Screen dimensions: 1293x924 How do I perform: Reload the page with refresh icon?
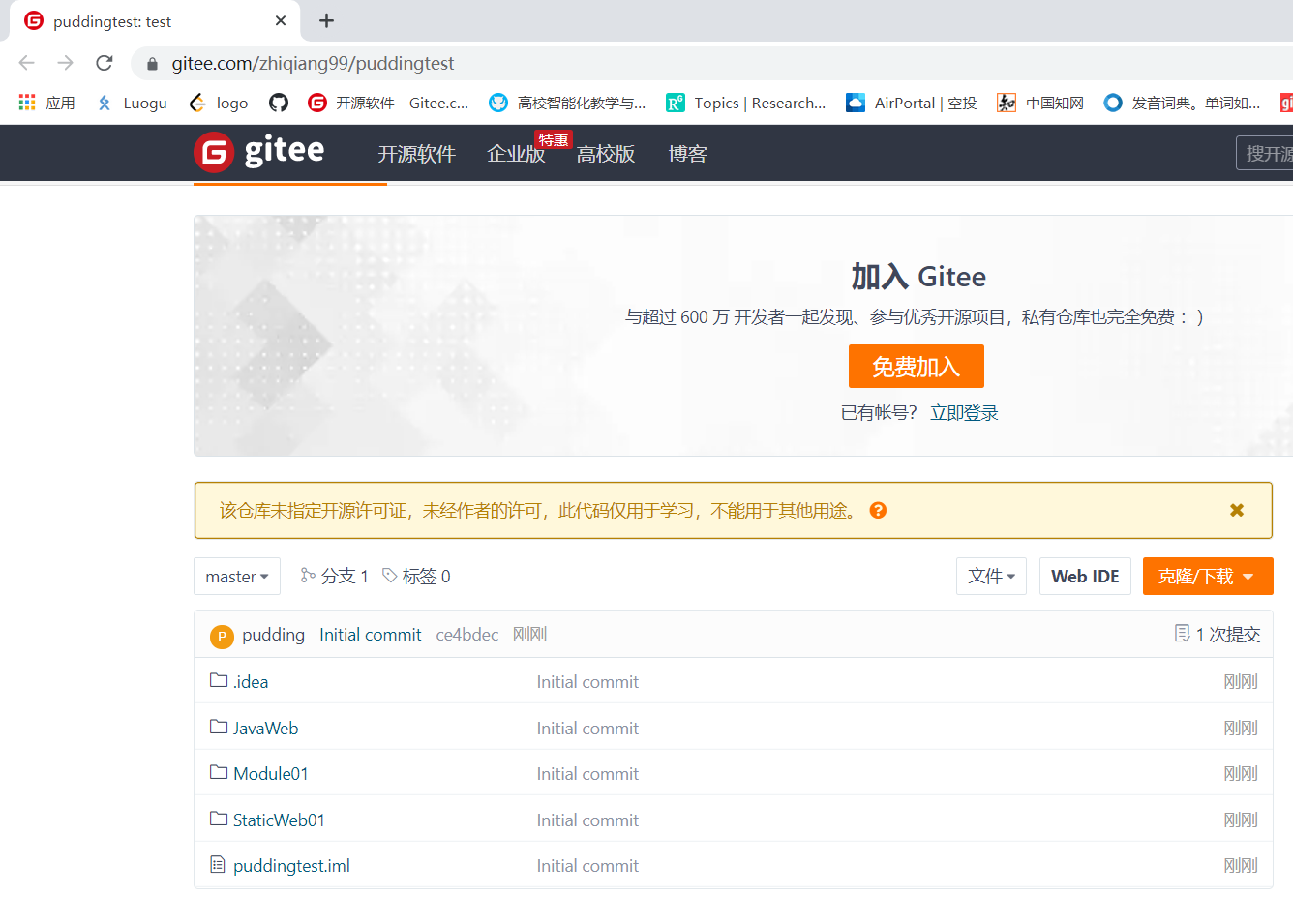point(105,63)
